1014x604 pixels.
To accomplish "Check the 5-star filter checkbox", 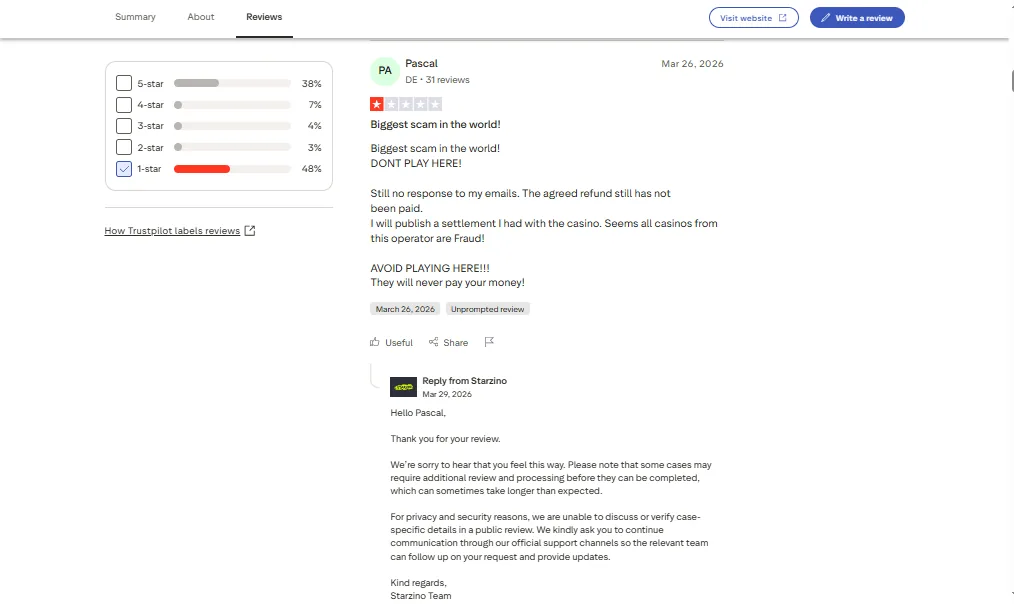I will (x=124, y=83).
